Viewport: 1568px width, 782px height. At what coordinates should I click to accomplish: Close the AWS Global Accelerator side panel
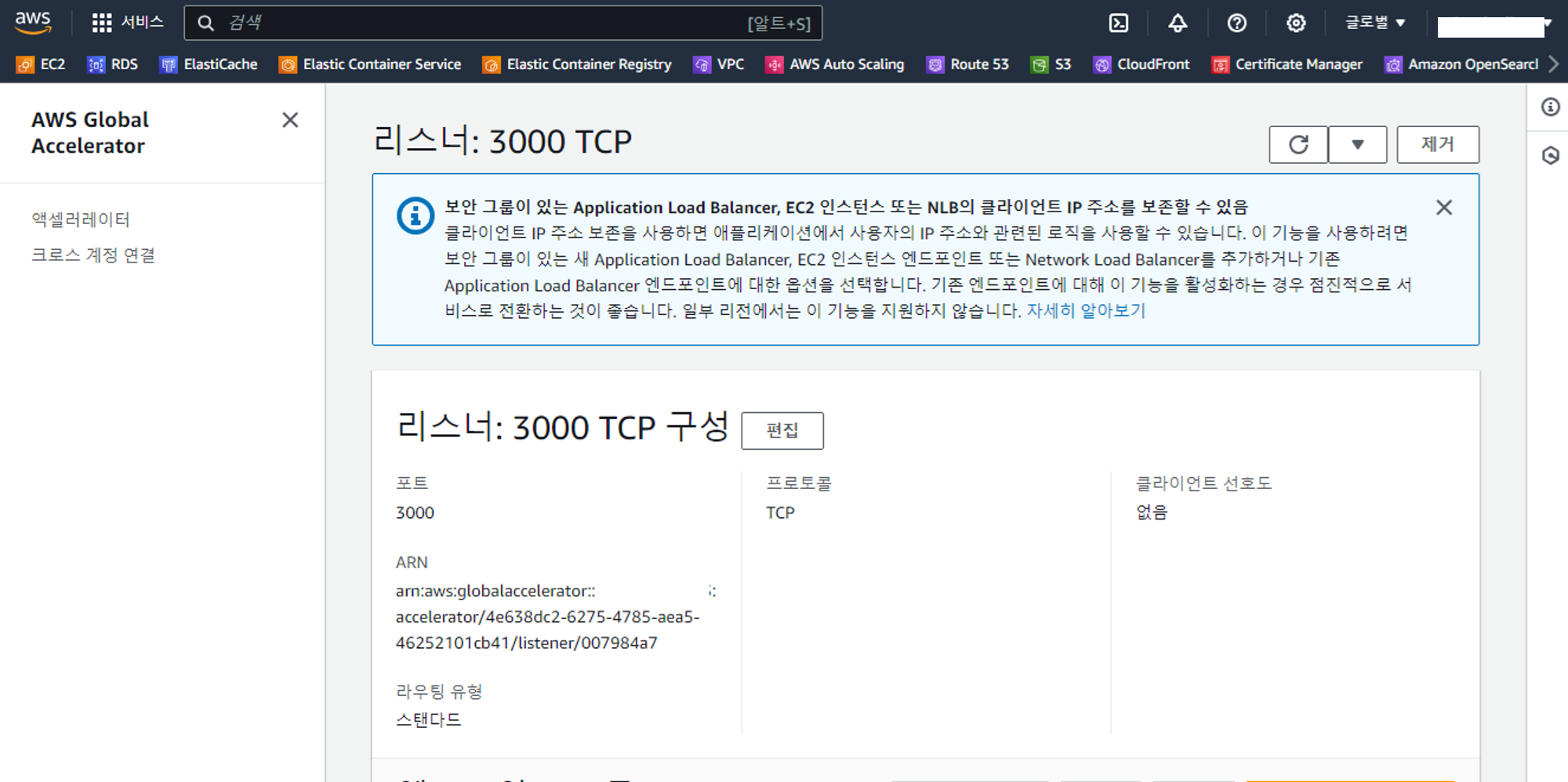click(x=290, y=120)
